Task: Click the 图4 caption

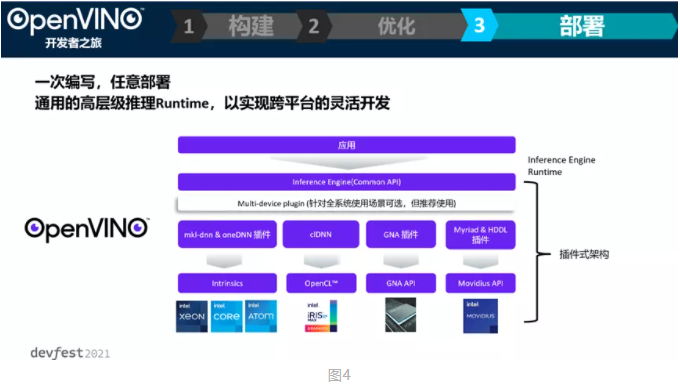Action: (x=340, y=375)
